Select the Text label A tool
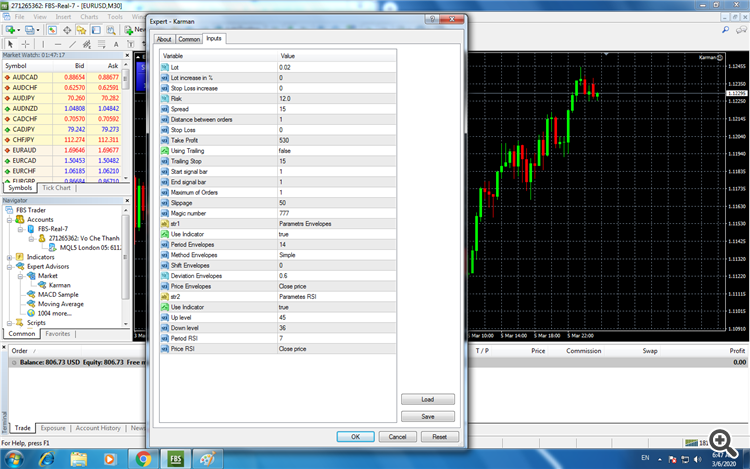 coord(116,44)
